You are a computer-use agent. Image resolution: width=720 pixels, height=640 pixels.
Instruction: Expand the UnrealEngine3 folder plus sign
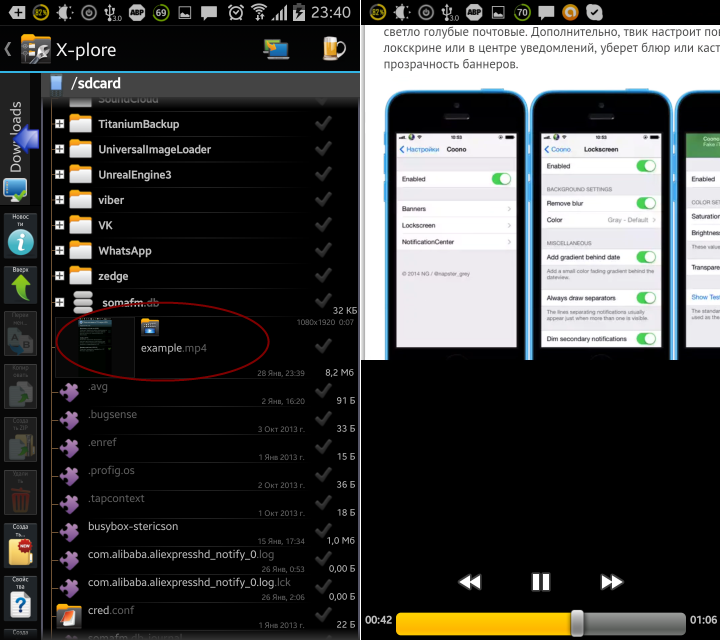coord(59,174)
